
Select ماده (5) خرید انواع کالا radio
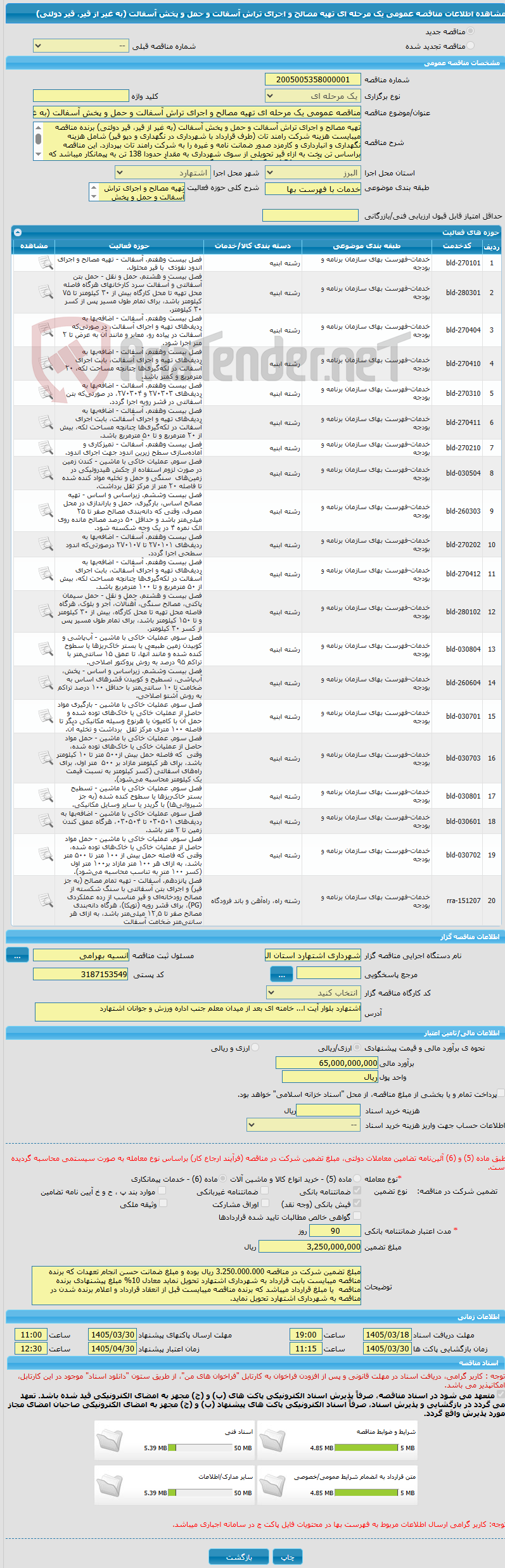pyautogui.click(x=357, y=1179)
